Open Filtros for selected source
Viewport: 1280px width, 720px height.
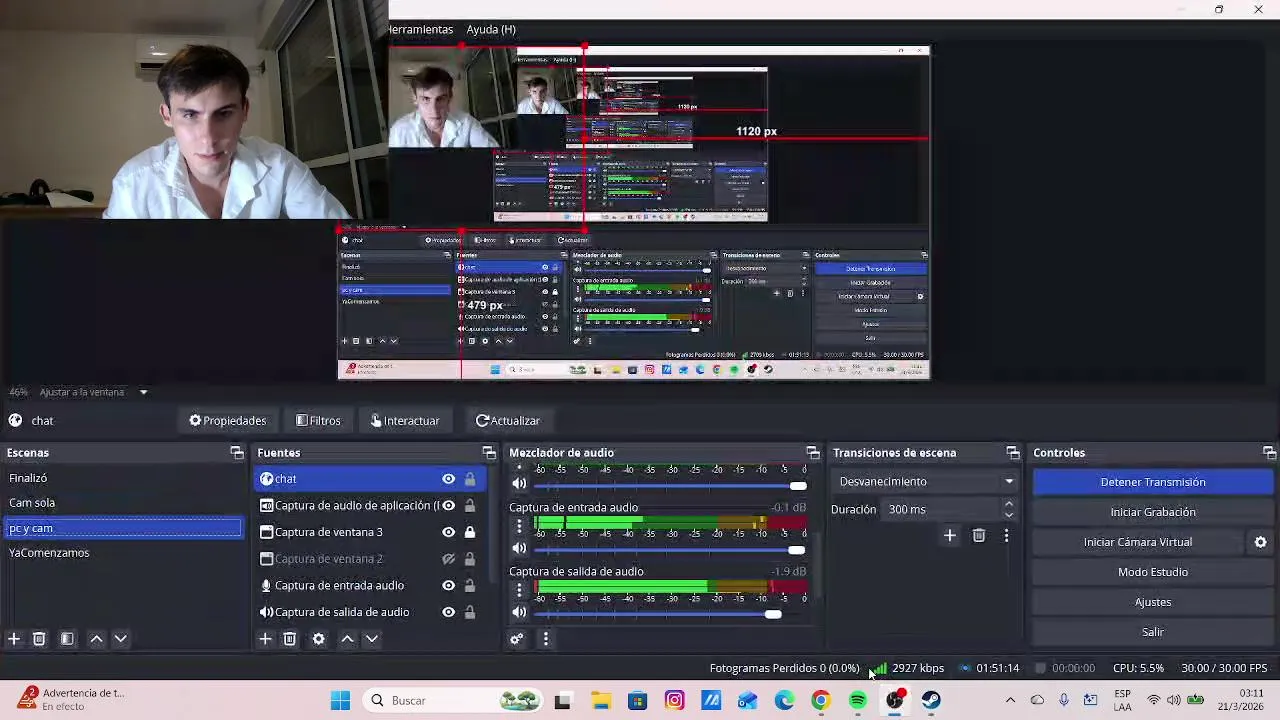pyautogui.click(x=318, y=421)
